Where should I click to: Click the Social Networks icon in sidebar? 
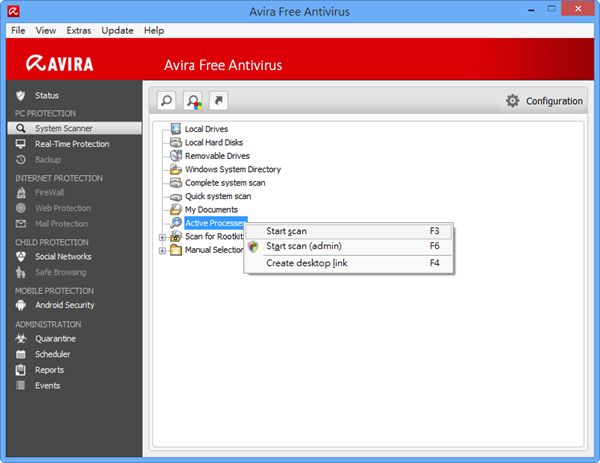pyautogui.click(x=21, y=257)
